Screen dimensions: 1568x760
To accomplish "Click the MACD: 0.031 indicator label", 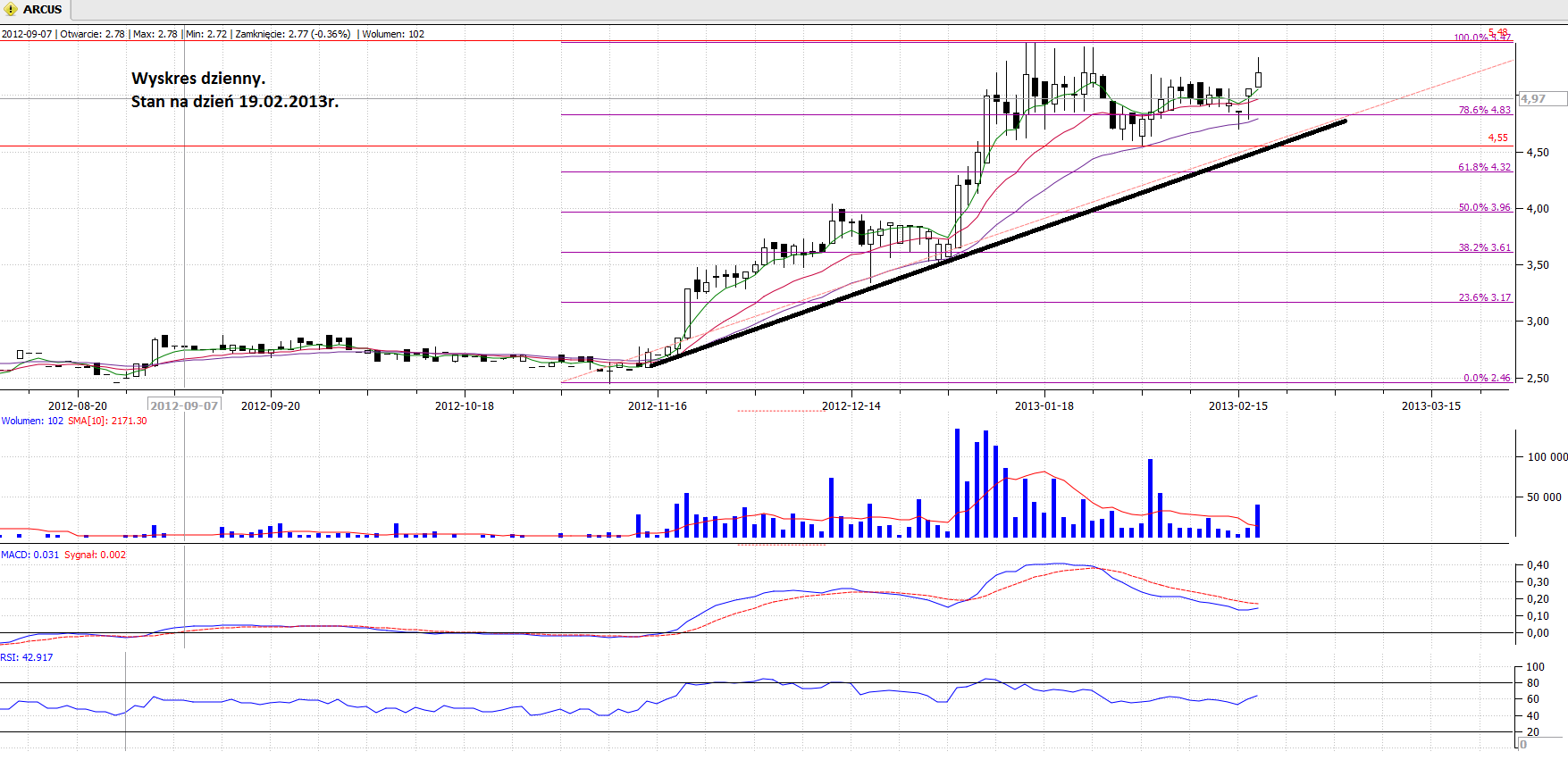I will [x=30, y=555].
